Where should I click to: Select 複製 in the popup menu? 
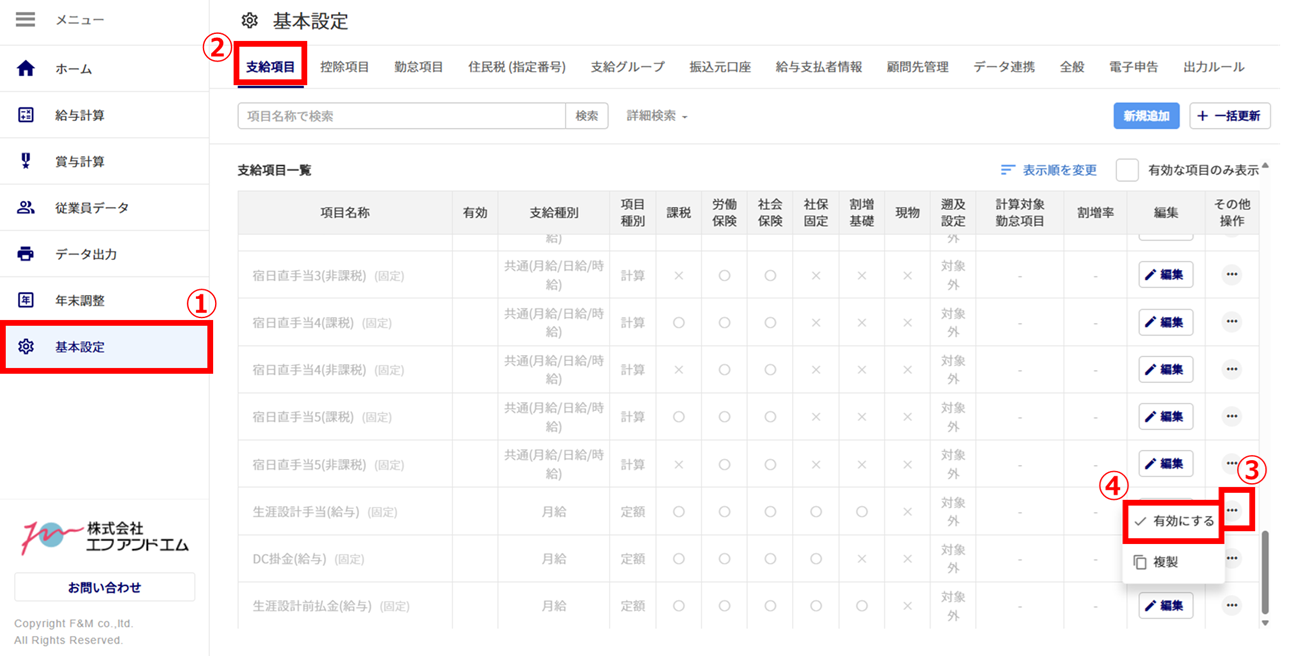pyautogui.click(x=1165, y=562)
